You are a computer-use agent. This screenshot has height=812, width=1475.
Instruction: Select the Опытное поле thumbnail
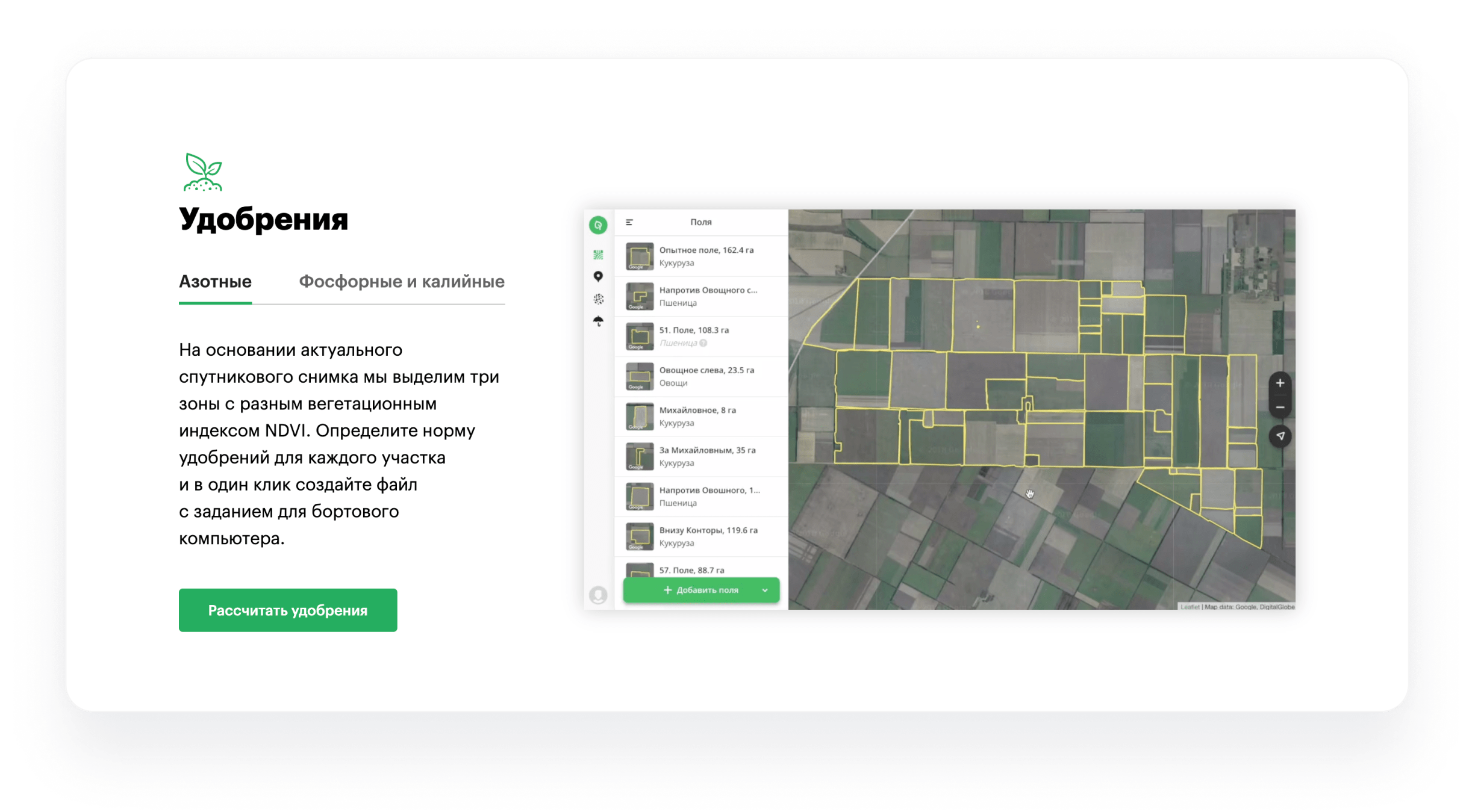coord(639,256)
